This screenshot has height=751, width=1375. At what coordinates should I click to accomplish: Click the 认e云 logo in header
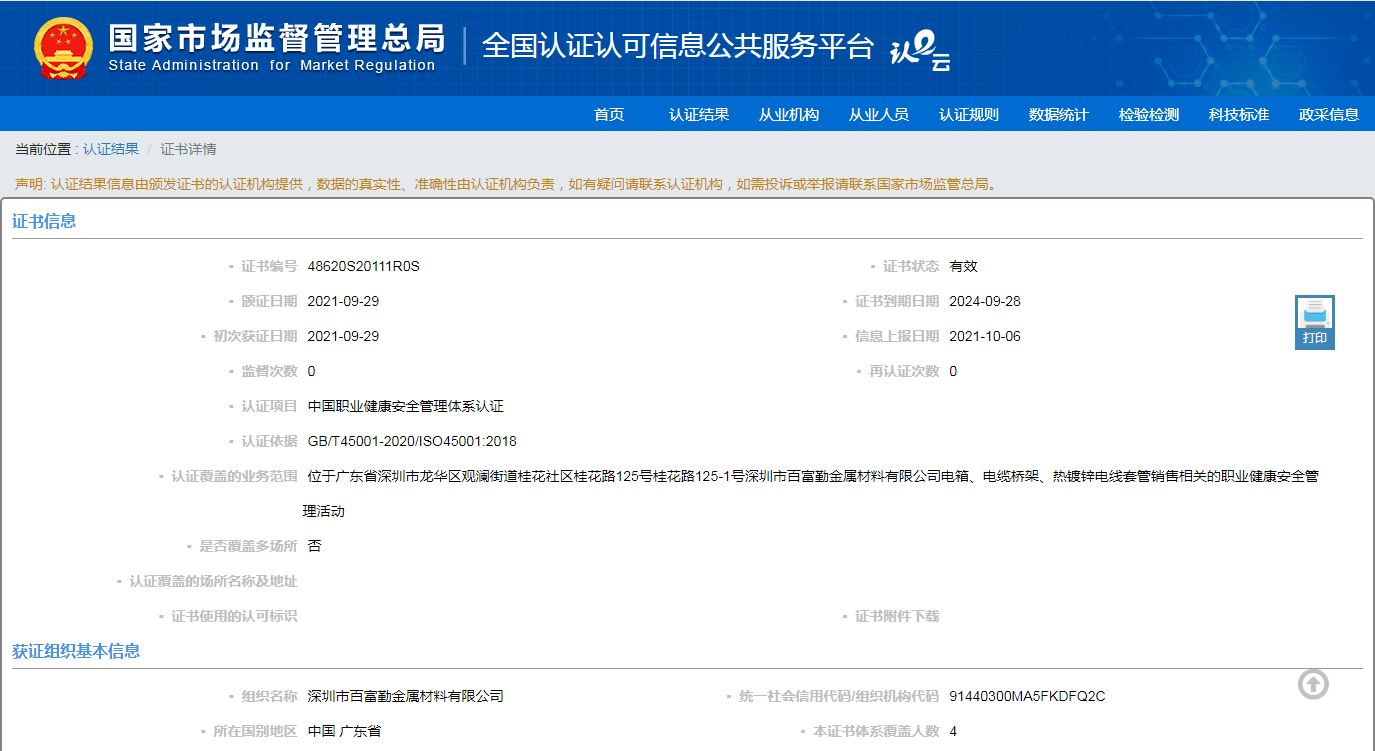920,50
